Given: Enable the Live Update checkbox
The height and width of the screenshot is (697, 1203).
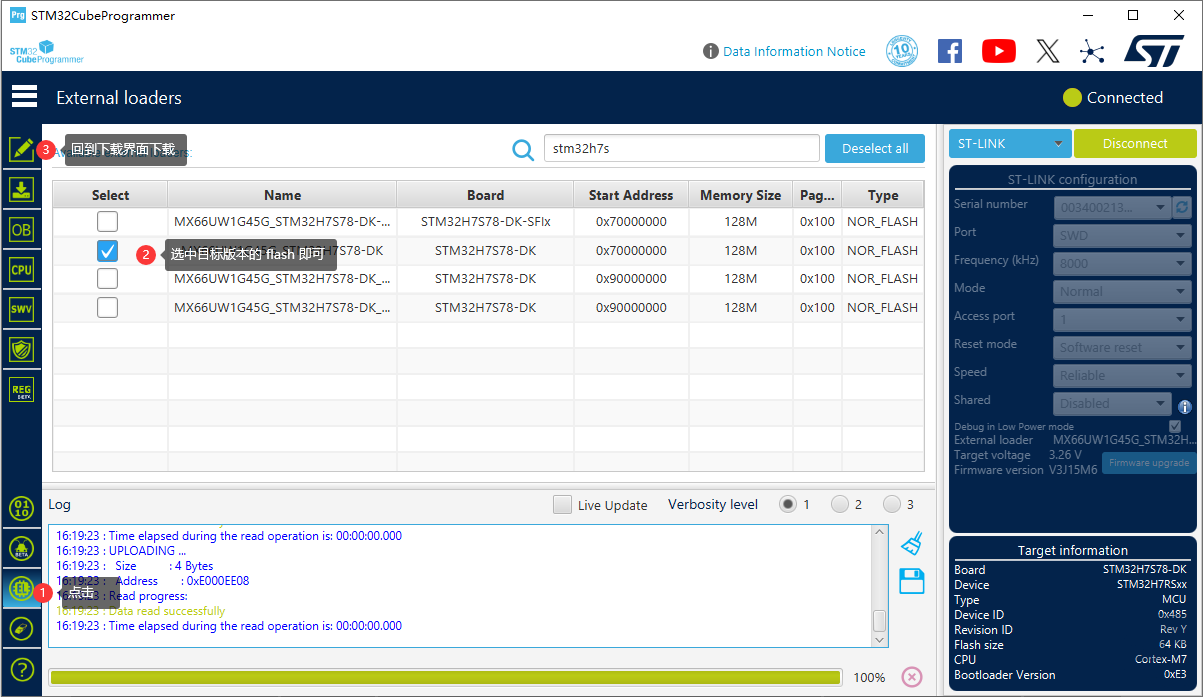Looking at the screenshot, I should [563, 505].
